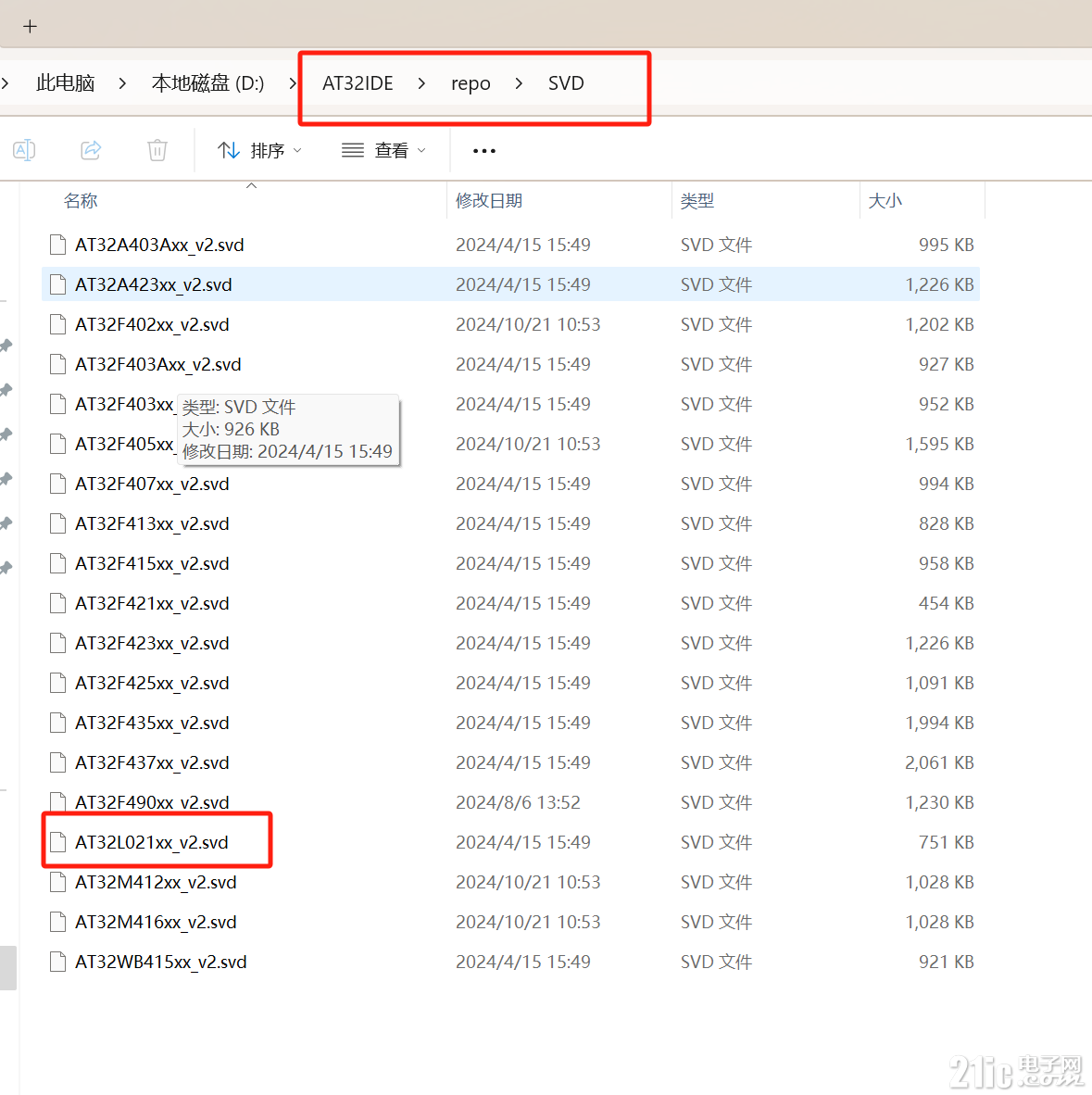Pick the file icon next to AT32F437xx_v2.svd
This screenshot has width=1092, height=1095.
point(58,762)
